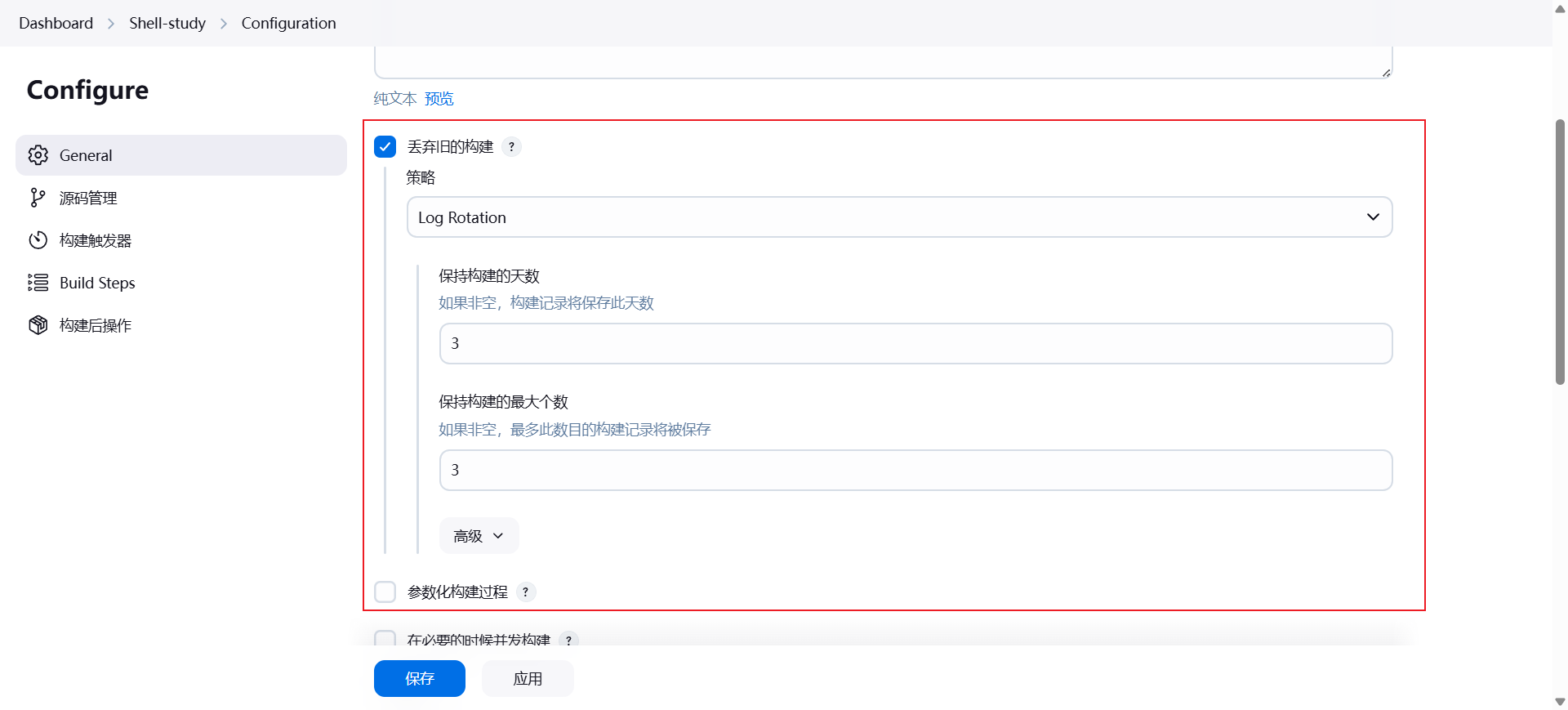
Task: Click the description textarea at top
Action: pyautogui.click(x=883, y=62)
